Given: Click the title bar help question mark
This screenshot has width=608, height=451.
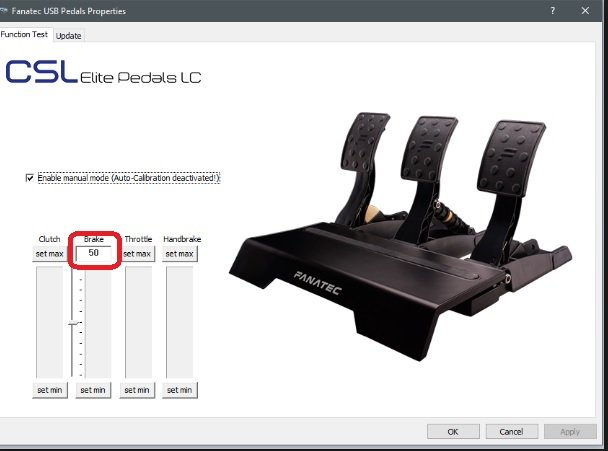Looking at the screenshot, I should pos(552,9).
